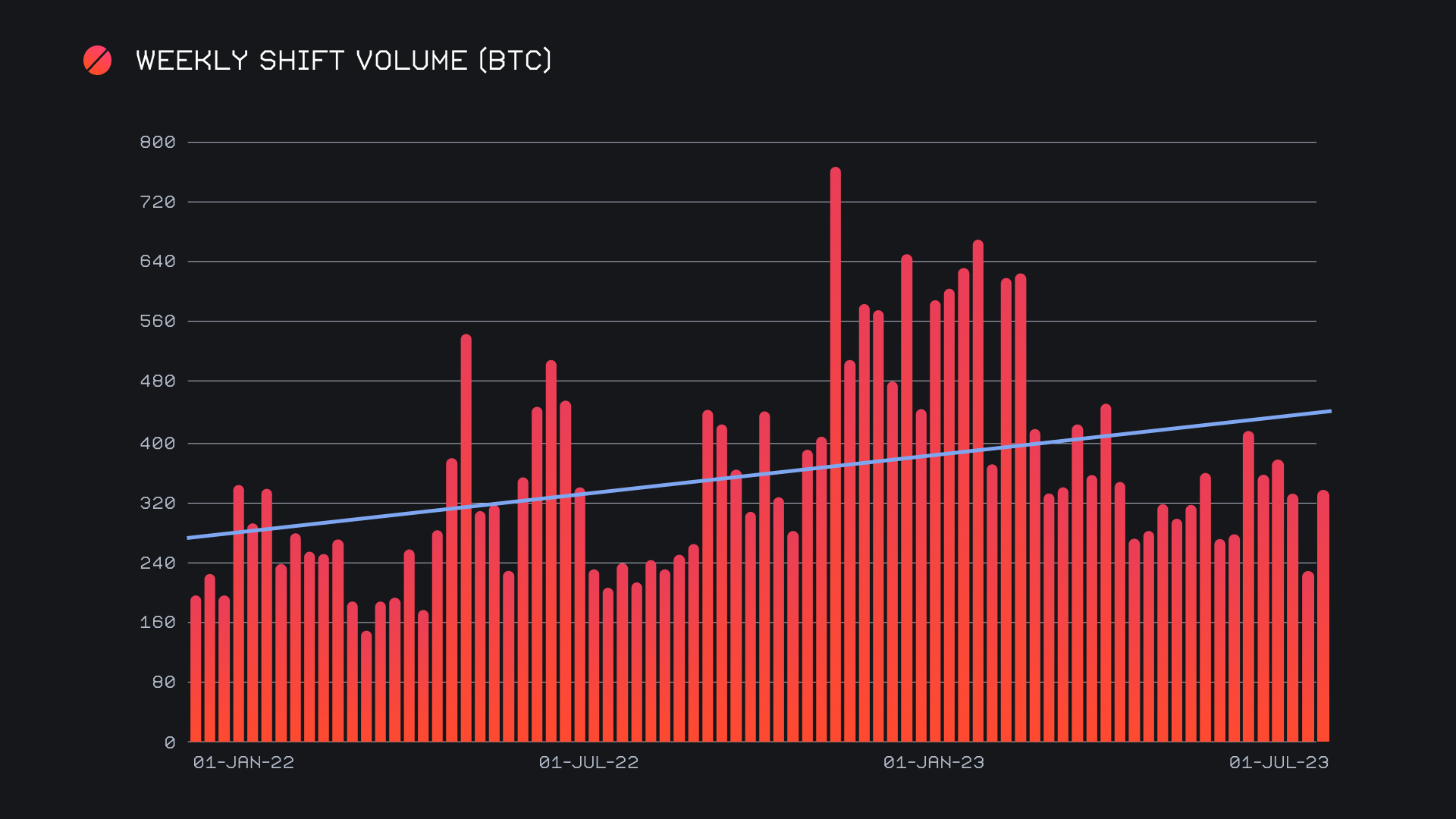The image size is (1456, 819).
Task: Click the 01-JUL-22 x-axis date label
Action: click(x=588, y=763)
